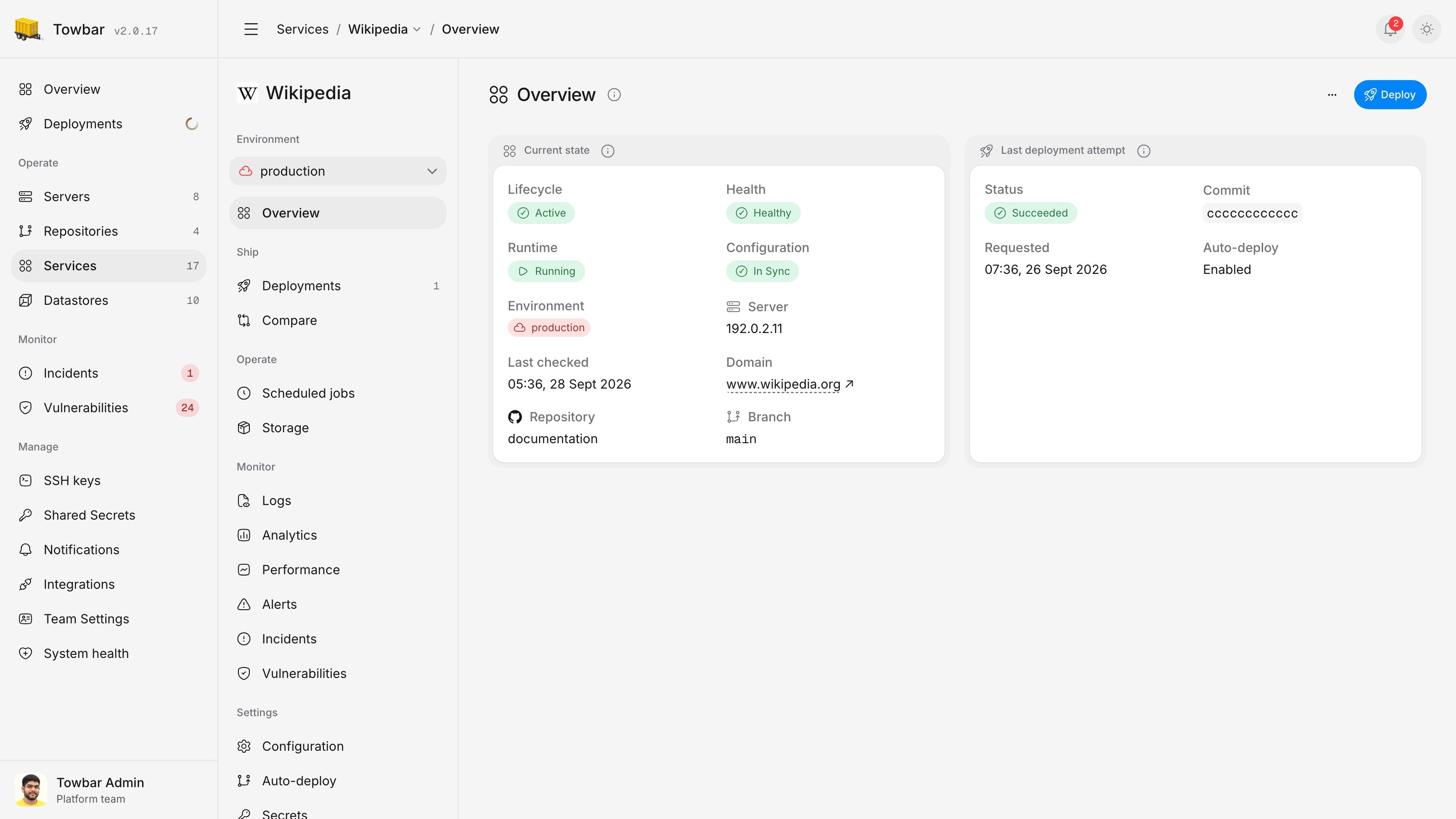Viewport: 1456px width, 819px height.
Task: Select Datastores in the main sidebar
Action: (109, 301)
